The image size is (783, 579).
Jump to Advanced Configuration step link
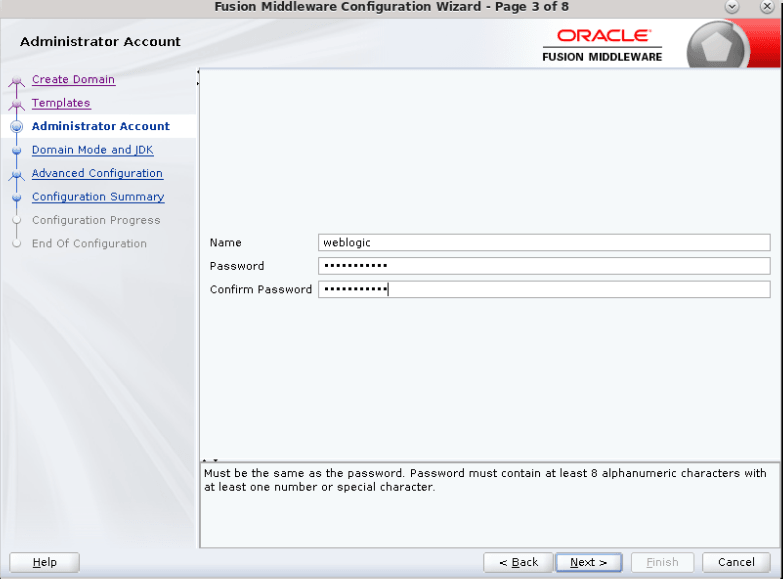(x=97, y=173)
